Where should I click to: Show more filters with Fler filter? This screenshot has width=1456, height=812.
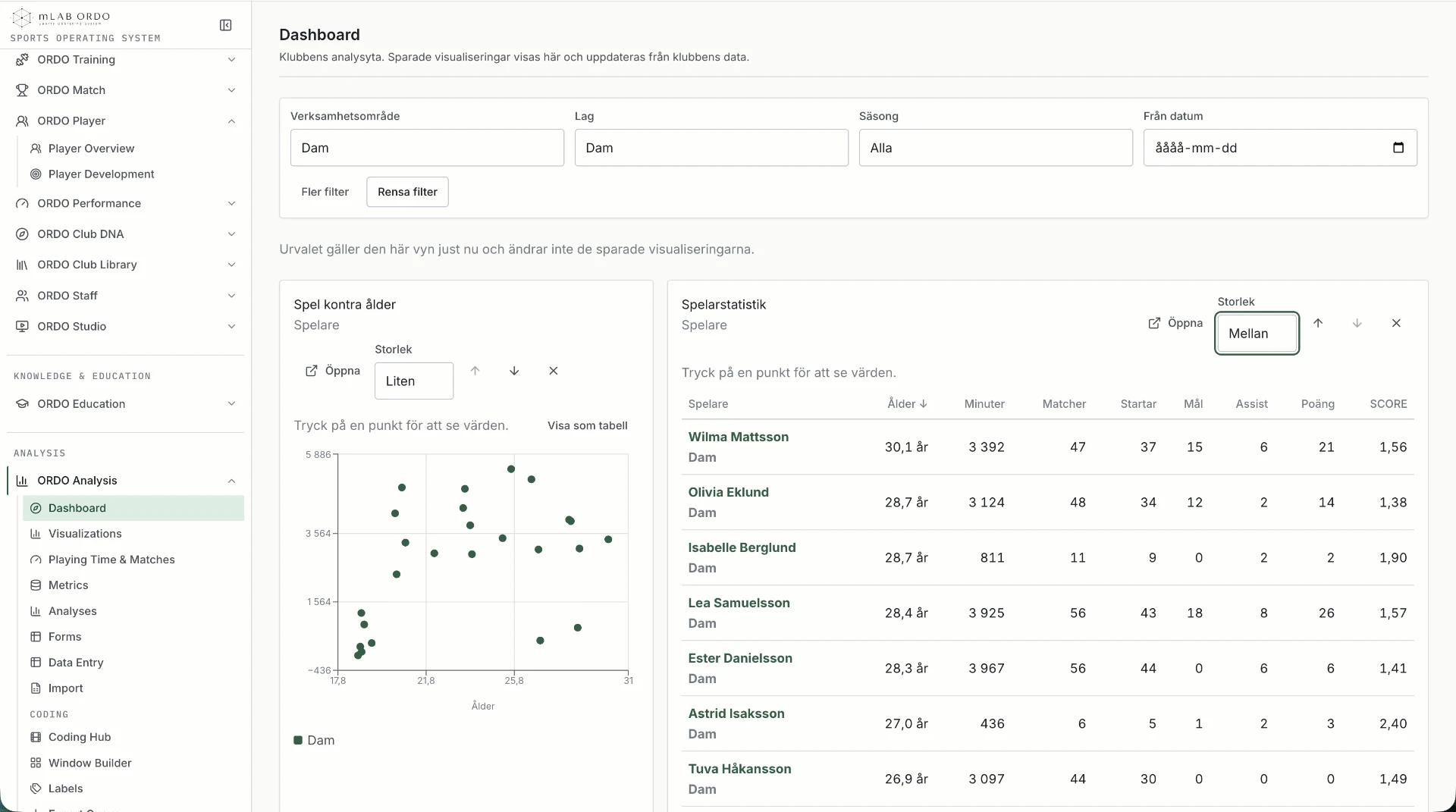(x=325, y=192)
